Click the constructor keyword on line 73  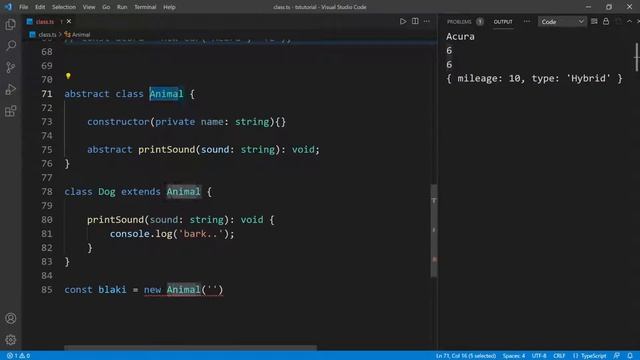pos(118,122)
